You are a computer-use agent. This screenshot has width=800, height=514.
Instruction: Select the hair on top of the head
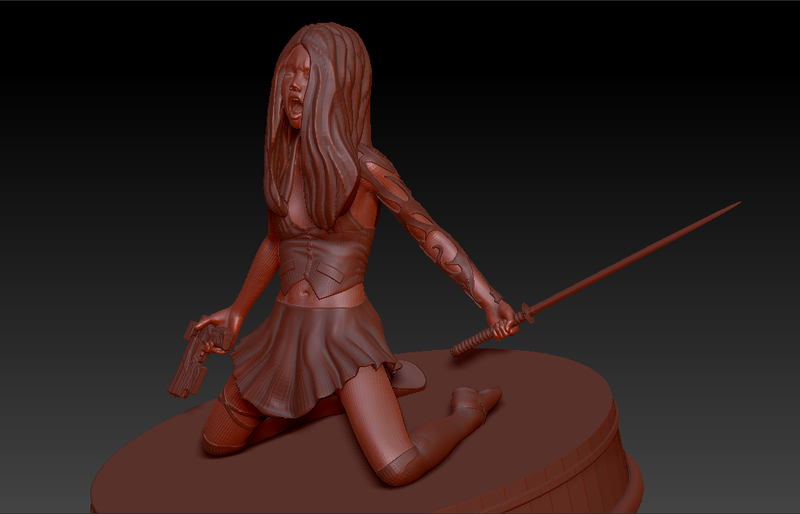click(x=305, y=40)
